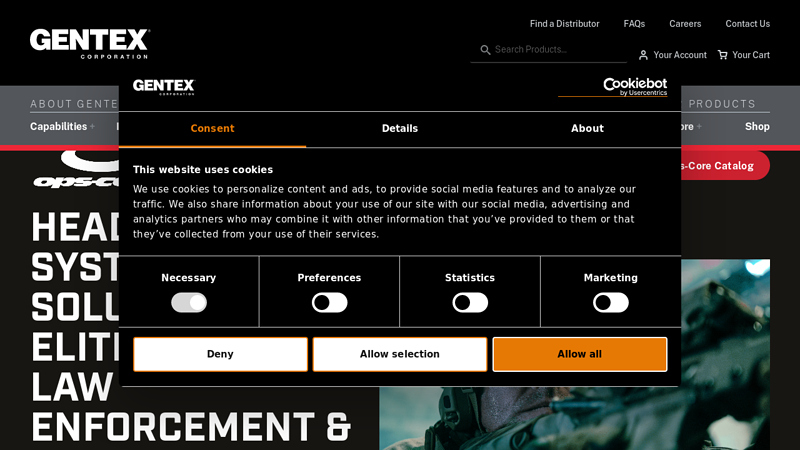Turn on the Statistics cookie toggle

click(x=470, y=302)
